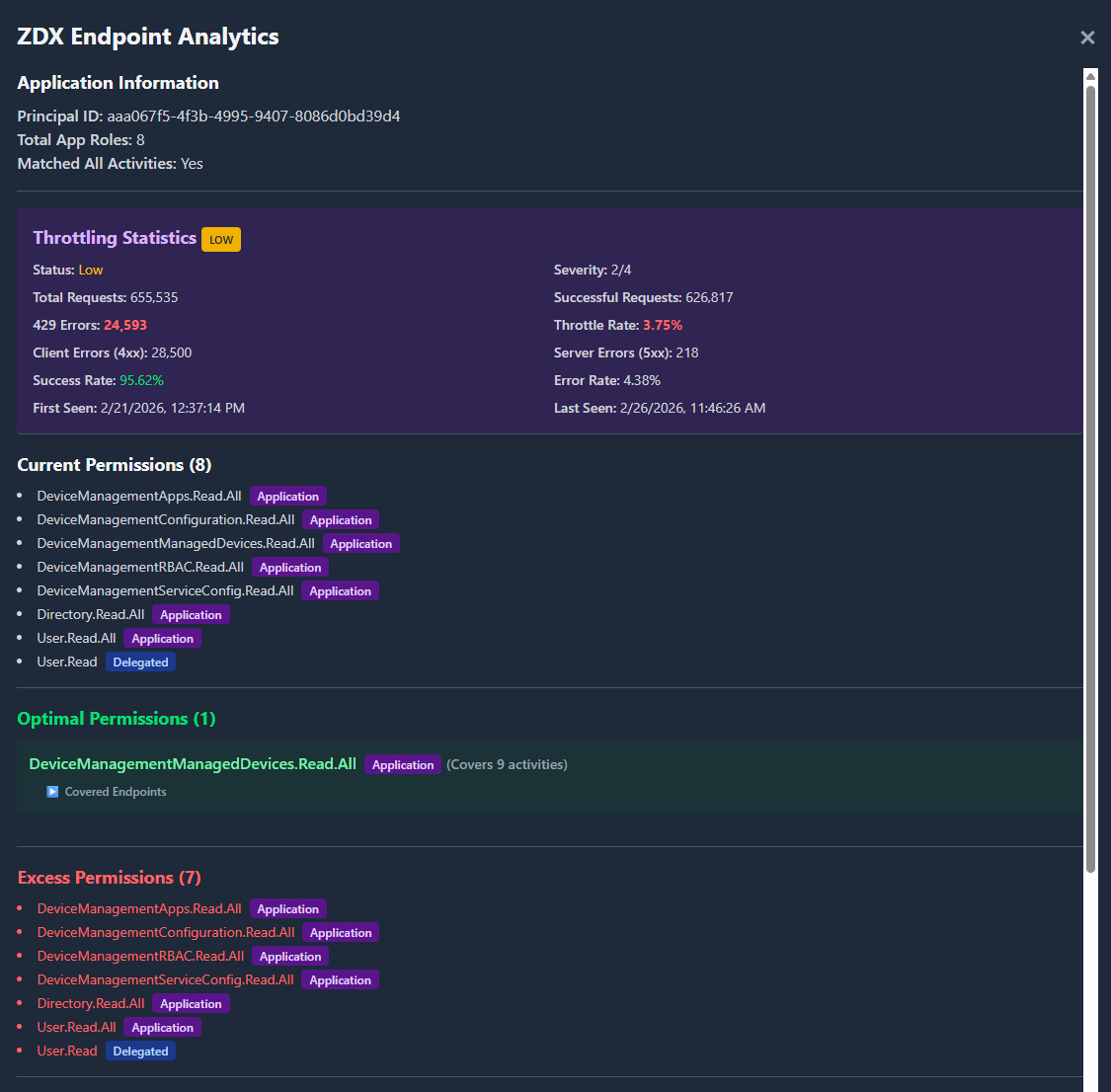This screenshot has width=1111, height=1092.
Task: Click Application badge beside DeviceManagementRBAC.Read.All in Excess Permissions
Action: tap(290, 957)
